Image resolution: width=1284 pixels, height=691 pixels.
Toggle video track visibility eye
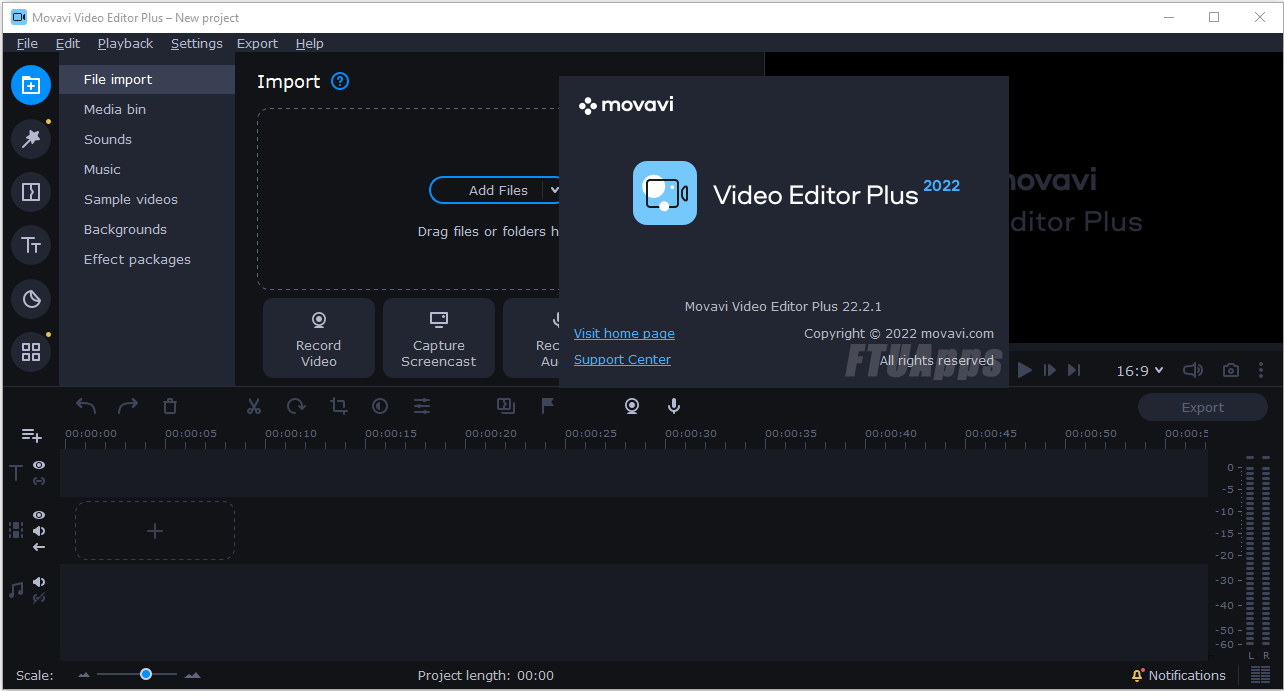[x=39, y=515]
